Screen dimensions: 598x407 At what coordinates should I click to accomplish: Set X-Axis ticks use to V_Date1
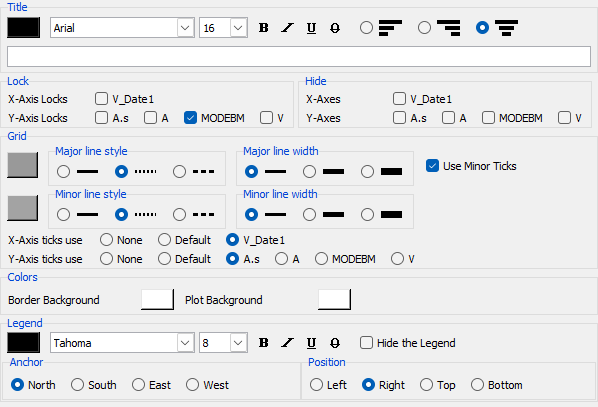[232, 240]
